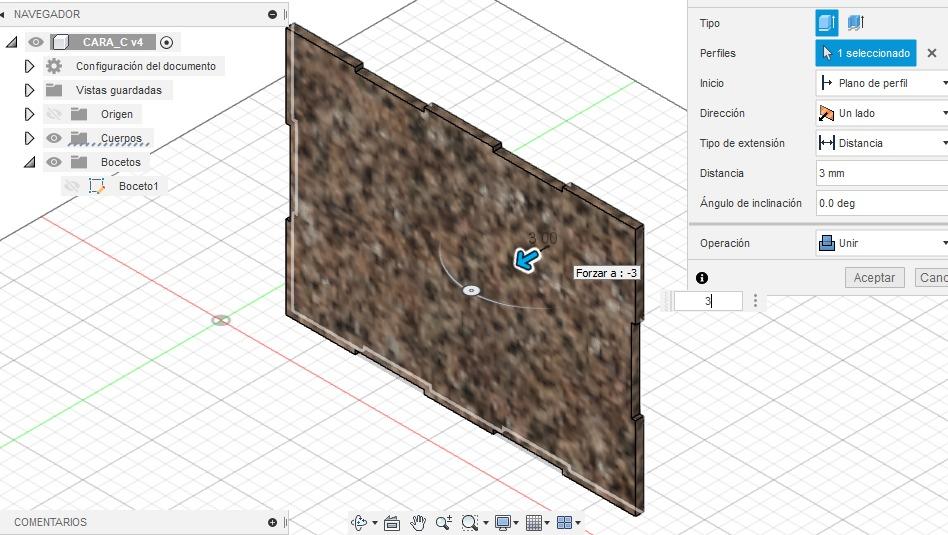Click the taper angle round manipulator handle

tap(472, 291)
